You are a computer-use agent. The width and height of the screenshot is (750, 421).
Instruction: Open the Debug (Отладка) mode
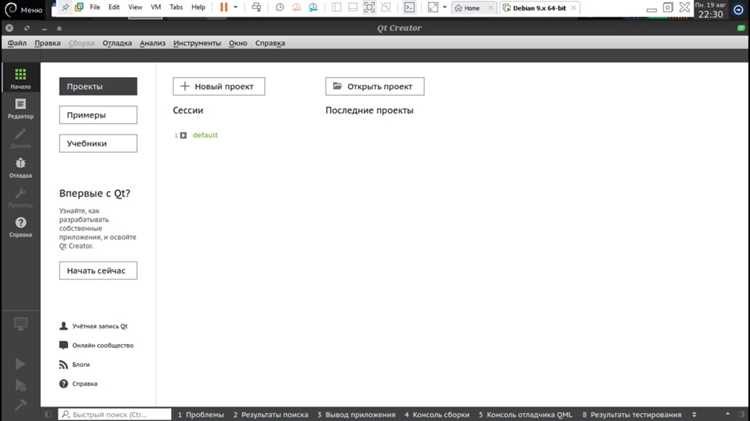click(20, 167)
